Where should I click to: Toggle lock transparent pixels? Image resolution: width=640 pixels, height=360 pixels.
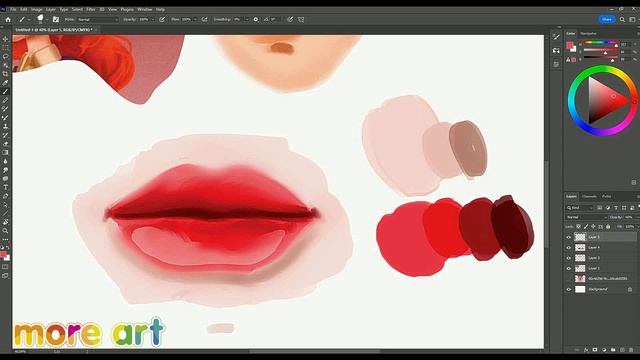(578, 227)
